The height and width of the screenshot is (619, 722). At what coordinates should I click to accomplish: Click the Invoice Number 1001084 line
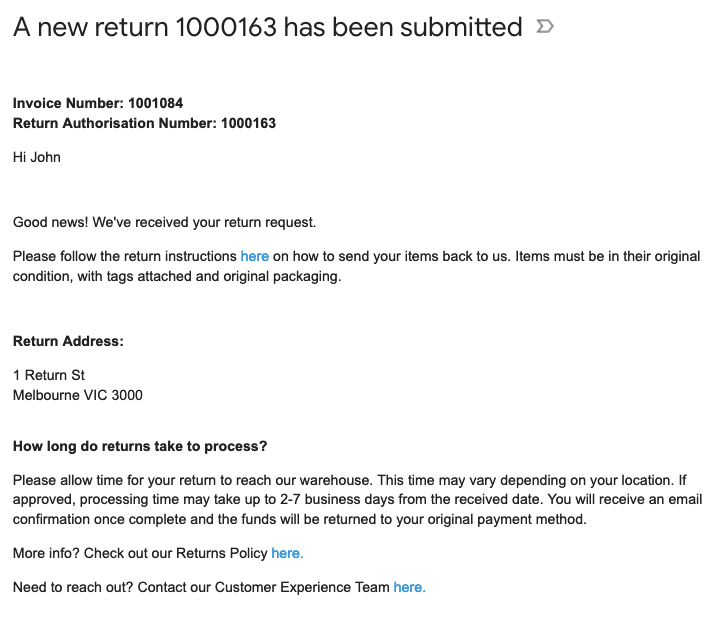tap(98, 103)
